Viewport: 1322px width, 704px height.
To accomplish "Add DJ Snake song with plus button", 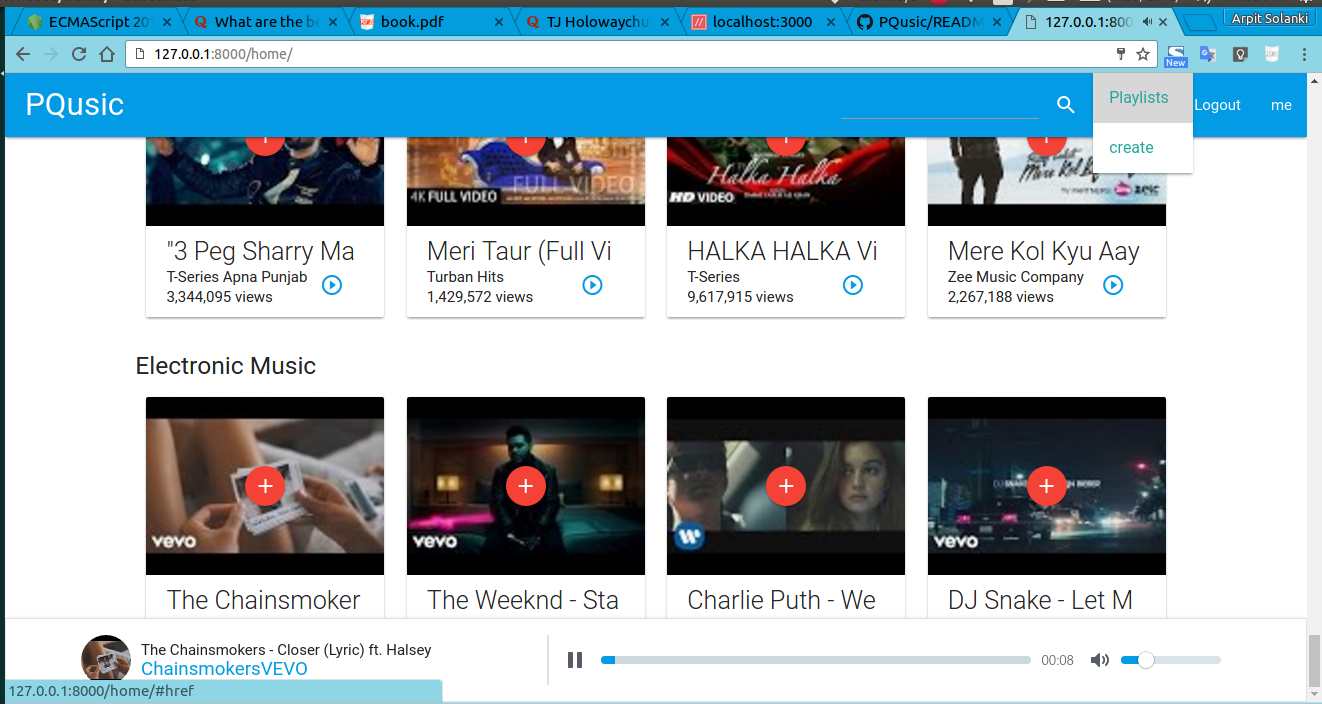I will [x=1047, y=486].
